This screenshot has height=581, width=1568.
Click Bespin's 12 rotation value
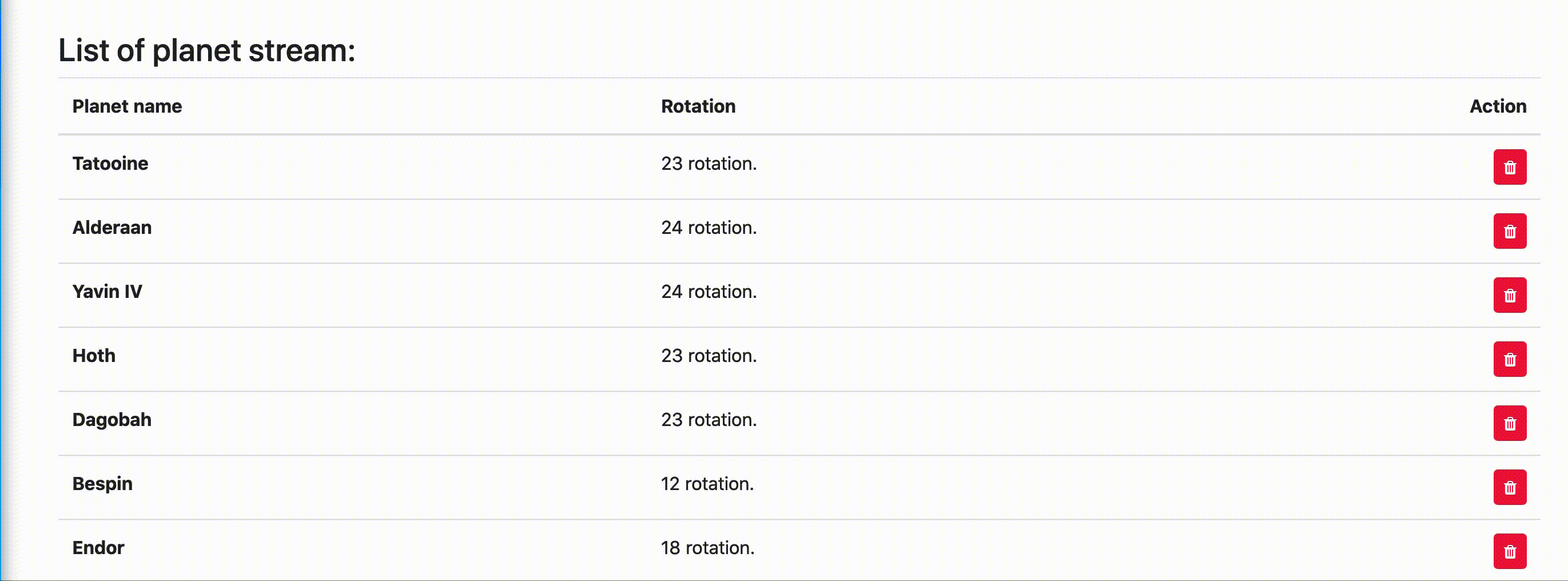[x=707, y=484]
